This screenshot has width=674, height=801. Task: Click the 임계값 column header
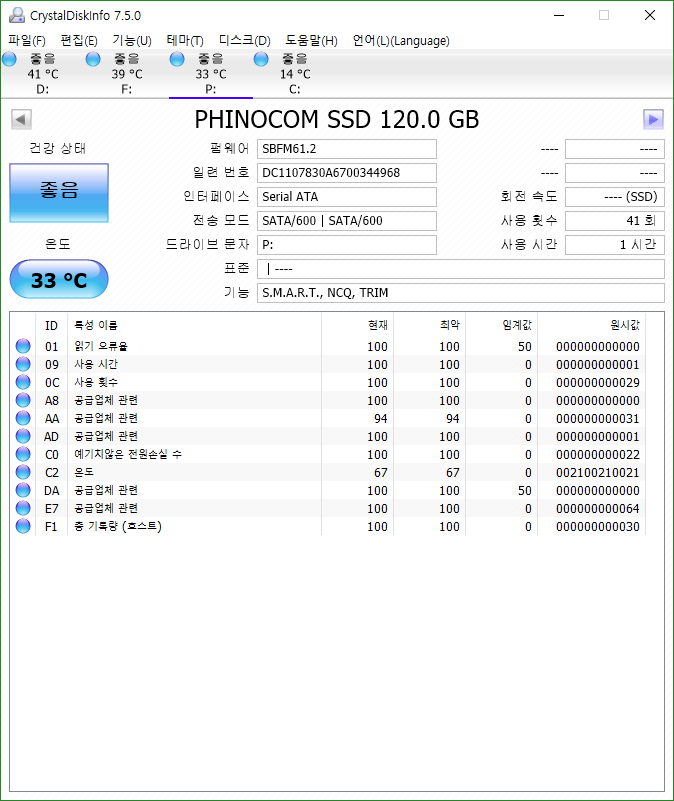[502, 325]
